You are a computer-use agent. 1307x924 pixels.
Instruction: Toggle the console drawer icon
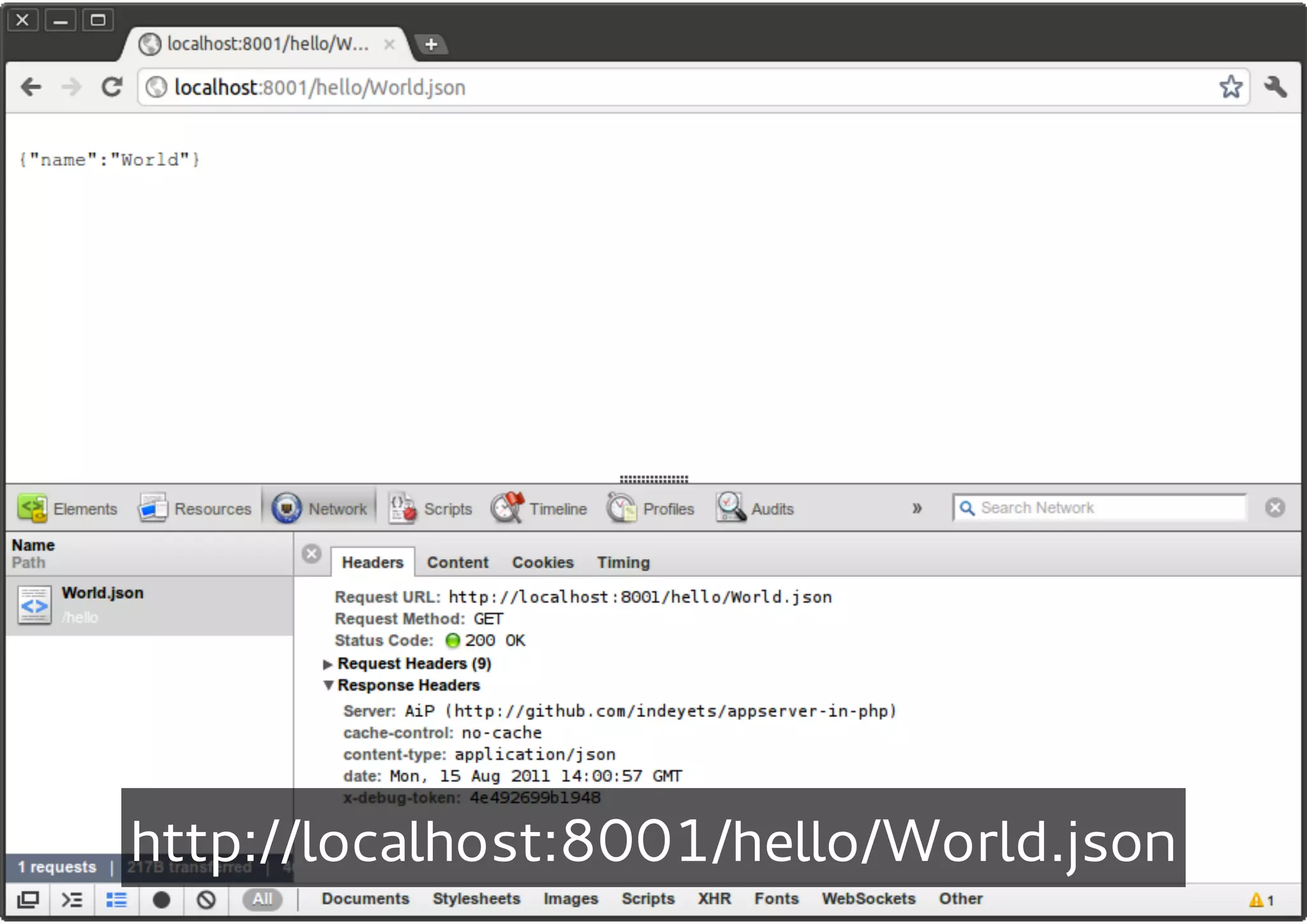tap(71, 900)
